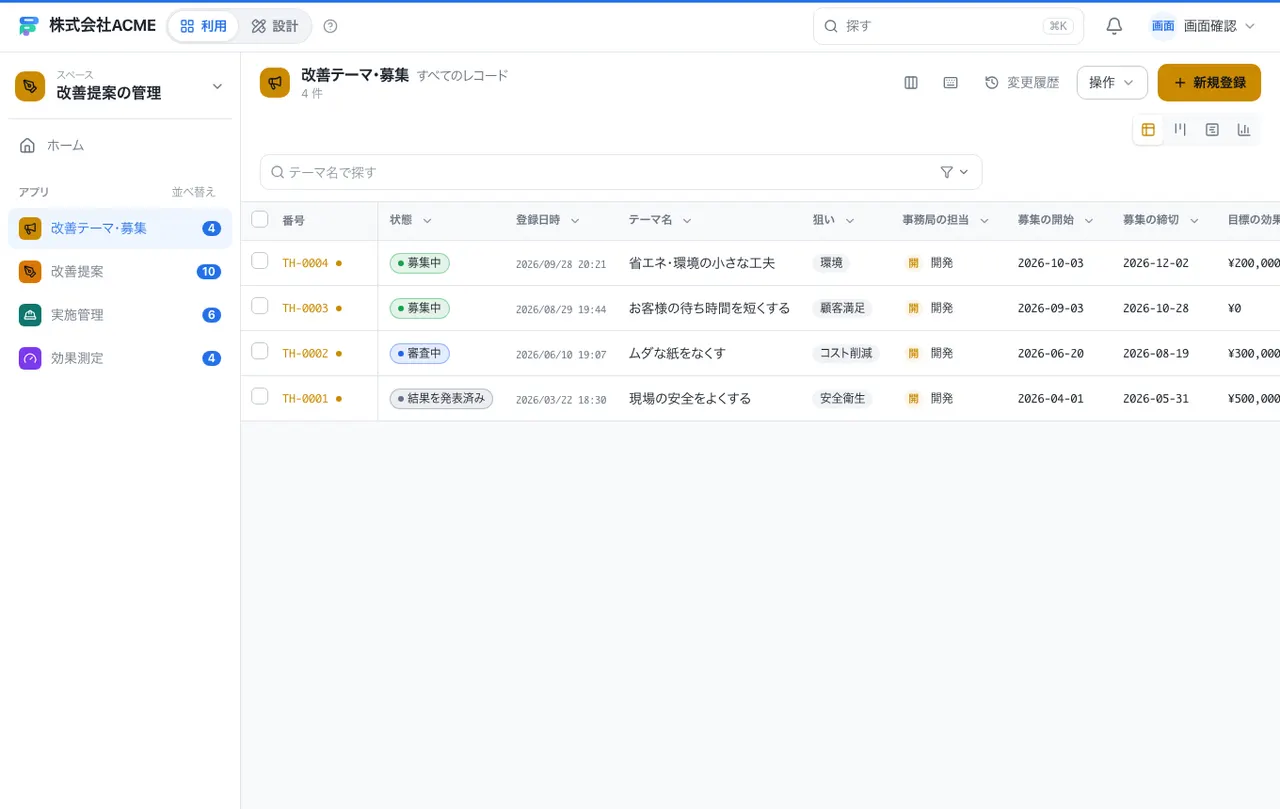Viewport: 1280px width, 809px height.
Task: Switch to chart view icon
Action: [x=1244, y=130]
